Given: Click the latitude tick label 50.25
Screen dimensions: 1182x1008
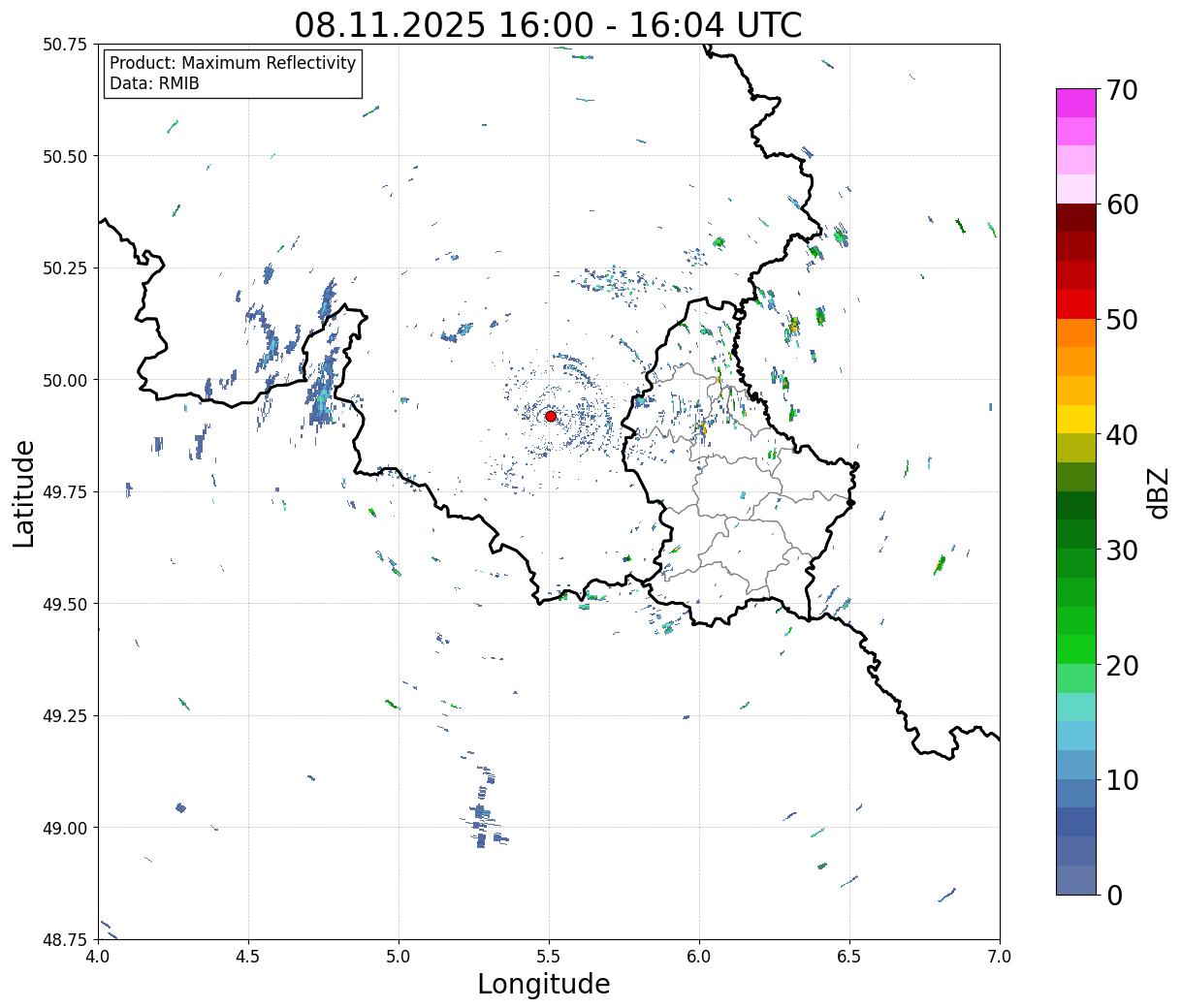Looking at the screenshot, I should click(65, 268).
